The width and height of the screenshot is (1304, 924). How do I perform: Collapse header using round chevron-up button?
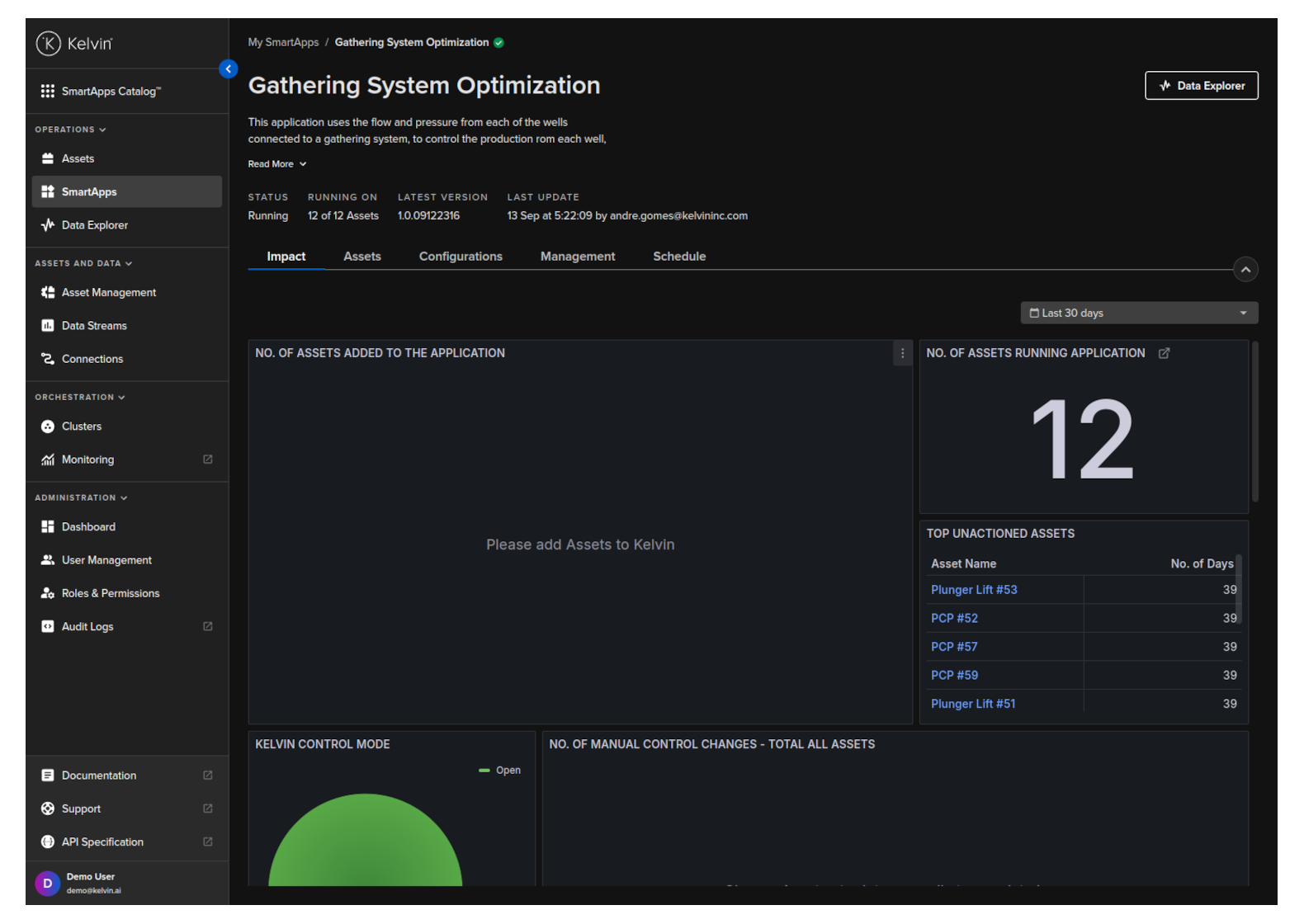(x=1245, y=270)
